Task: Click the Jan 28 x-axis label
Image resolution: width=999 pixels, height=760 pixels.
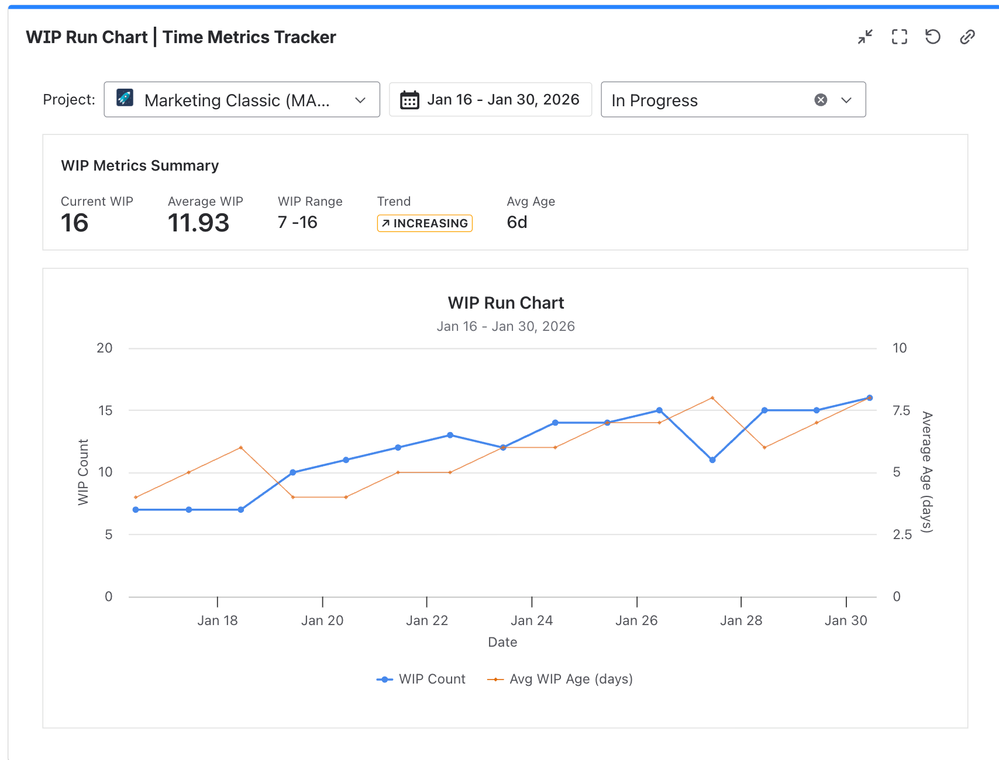Action: [741, 620]
